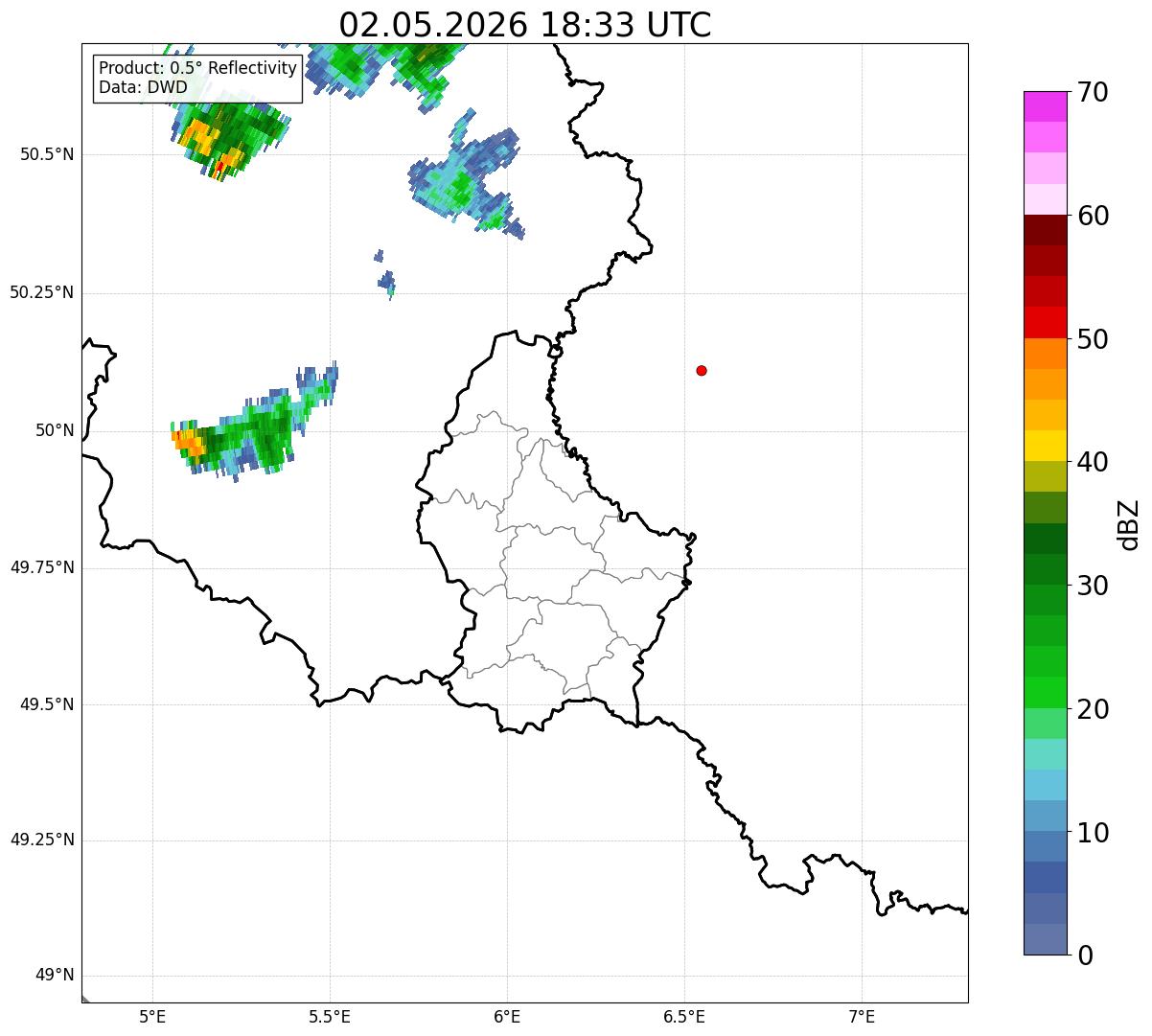Click the 50.25°N latitude tick label
Viewport: 1152px width, 1036px height.
(42, 292)
